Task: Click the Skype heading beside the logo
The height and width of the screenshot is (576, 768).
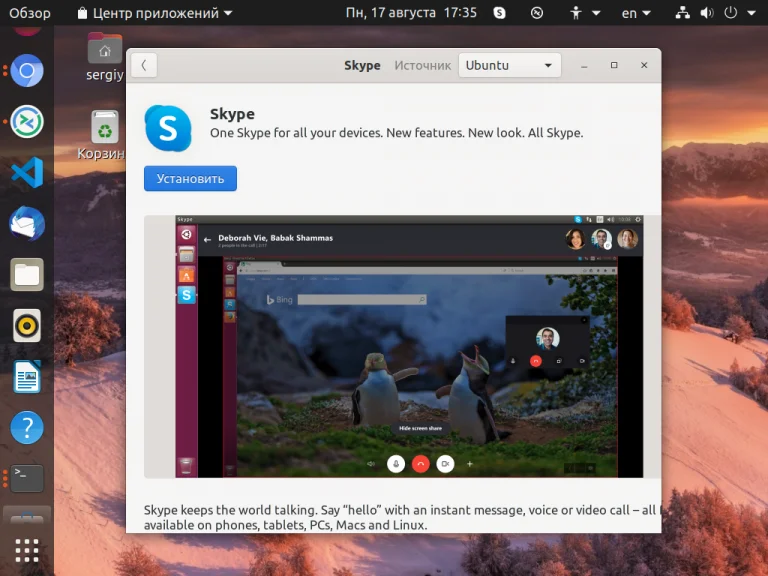Action: click(232, 114)
